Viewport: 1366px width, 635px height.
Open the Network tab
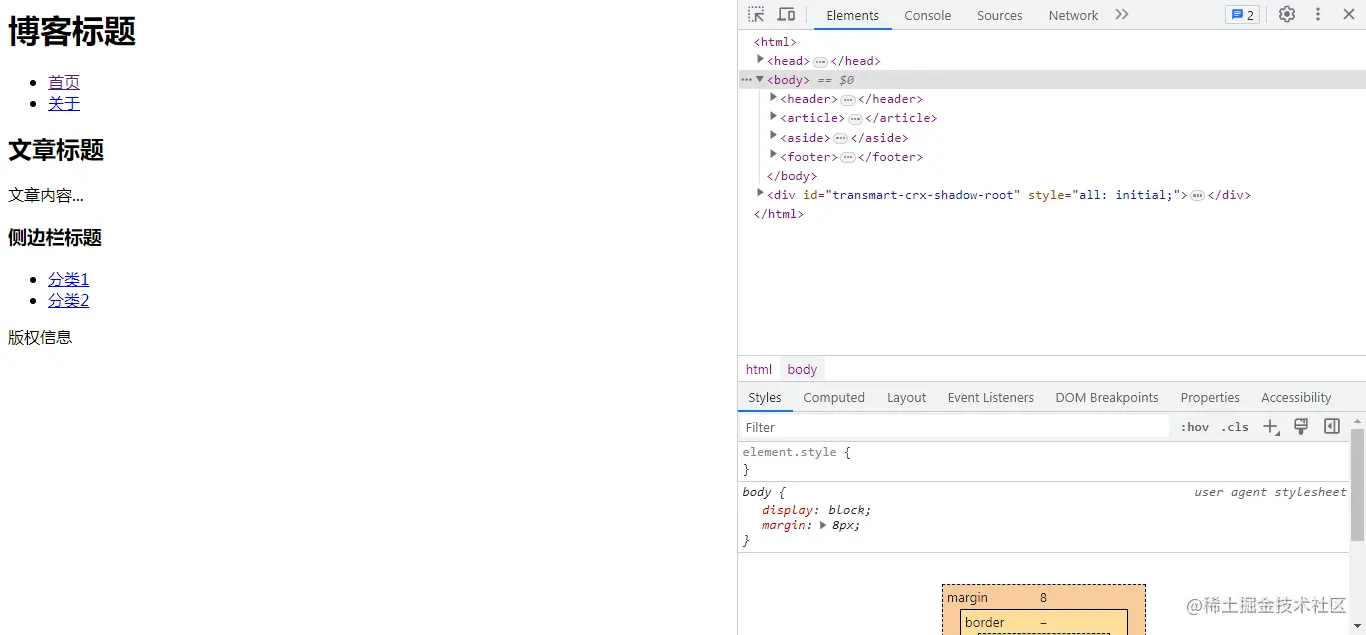point(1073,15)
